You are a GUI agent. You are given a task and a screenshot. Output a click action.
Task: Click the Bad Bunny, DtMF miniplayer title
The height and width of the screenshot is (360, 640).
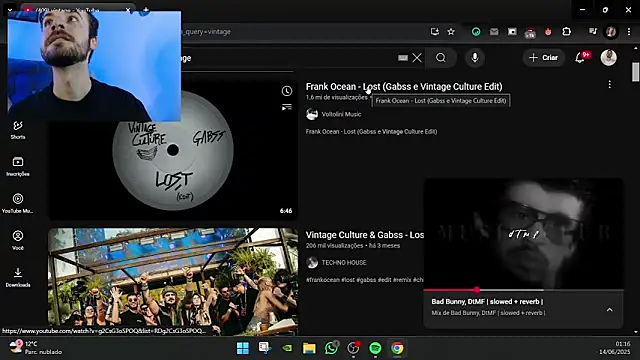(x=487, y=302)
